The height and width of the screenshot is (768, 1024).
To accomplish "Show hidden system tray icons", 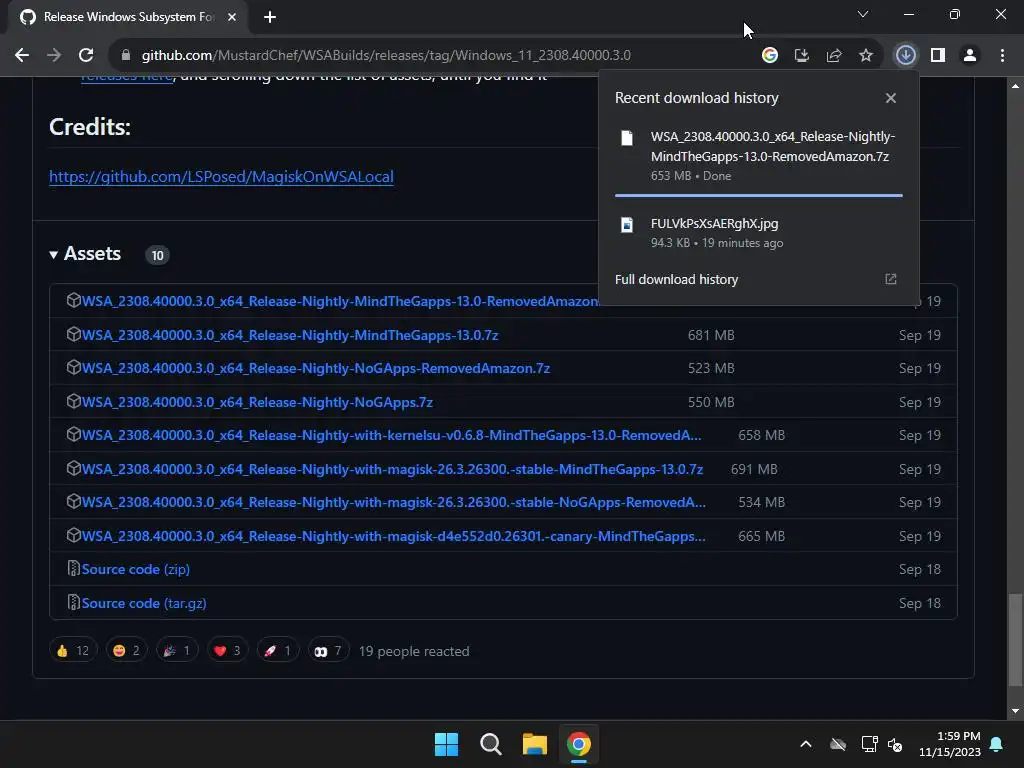I will tap(806, 744).
